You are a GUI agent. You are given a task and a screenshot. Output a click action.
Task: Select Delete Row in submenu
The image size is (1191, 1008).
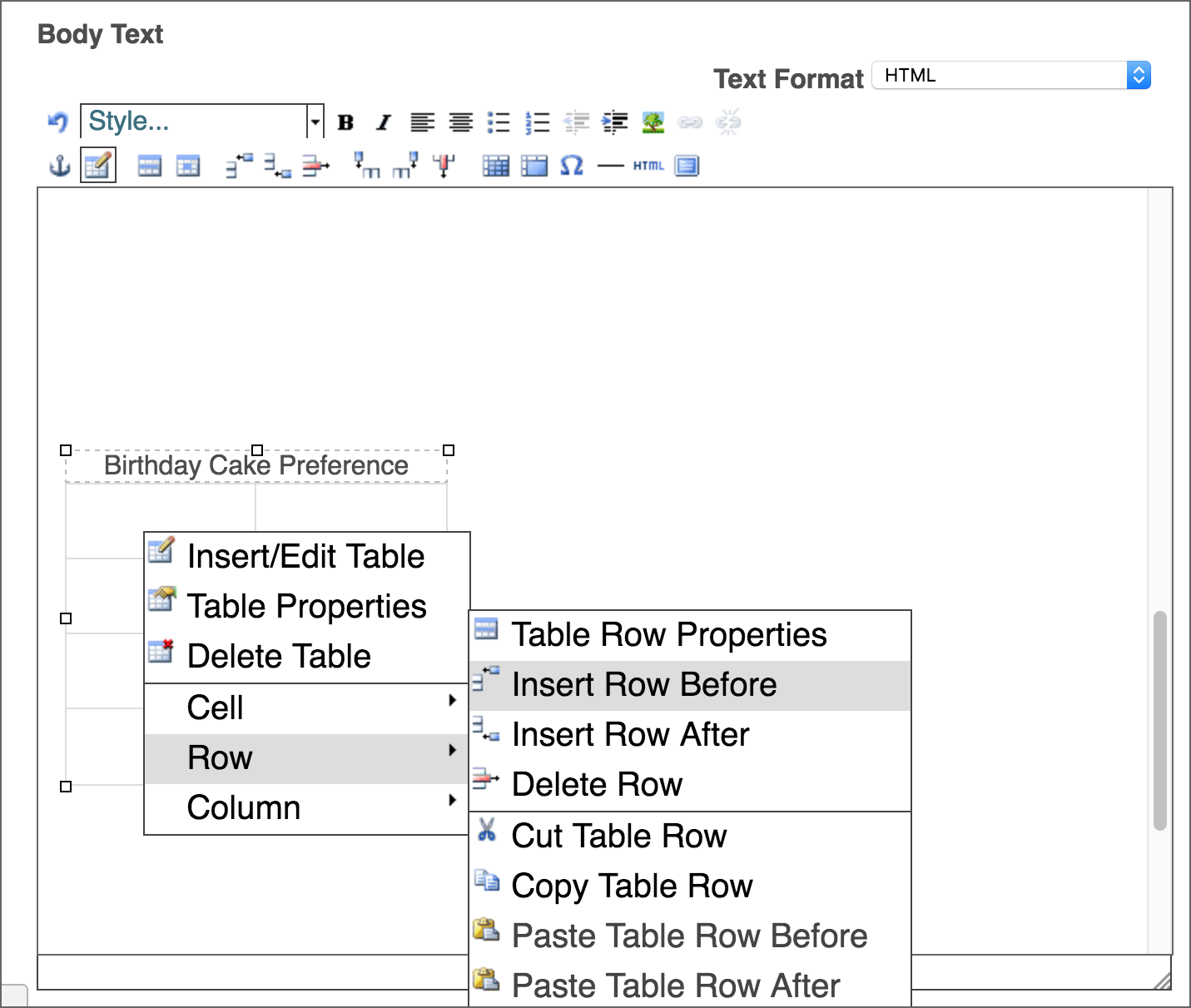point(690,785)
